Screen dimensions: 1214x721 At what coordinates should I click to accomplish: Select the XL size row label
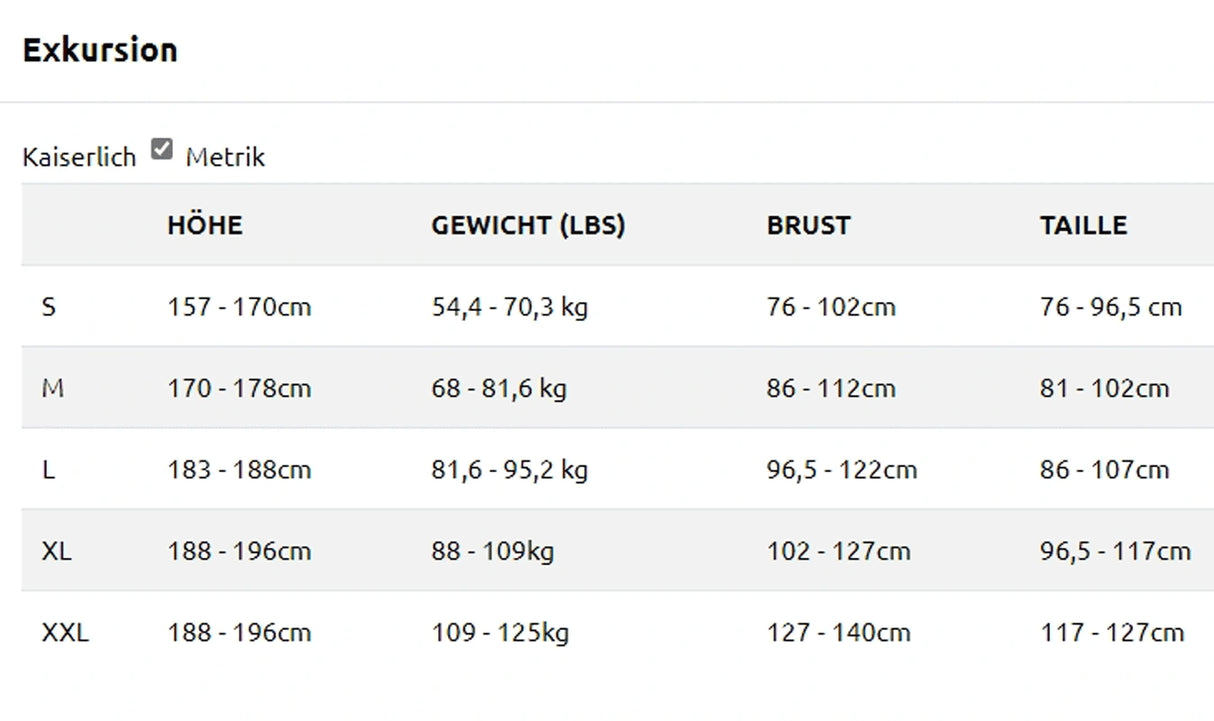click(57, 551)
